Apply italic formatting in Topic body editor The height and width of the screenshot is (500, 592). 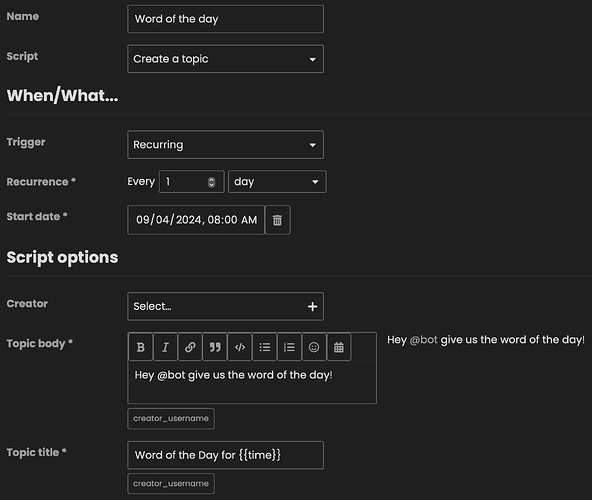pyautogui.click(x=165, y=347)
